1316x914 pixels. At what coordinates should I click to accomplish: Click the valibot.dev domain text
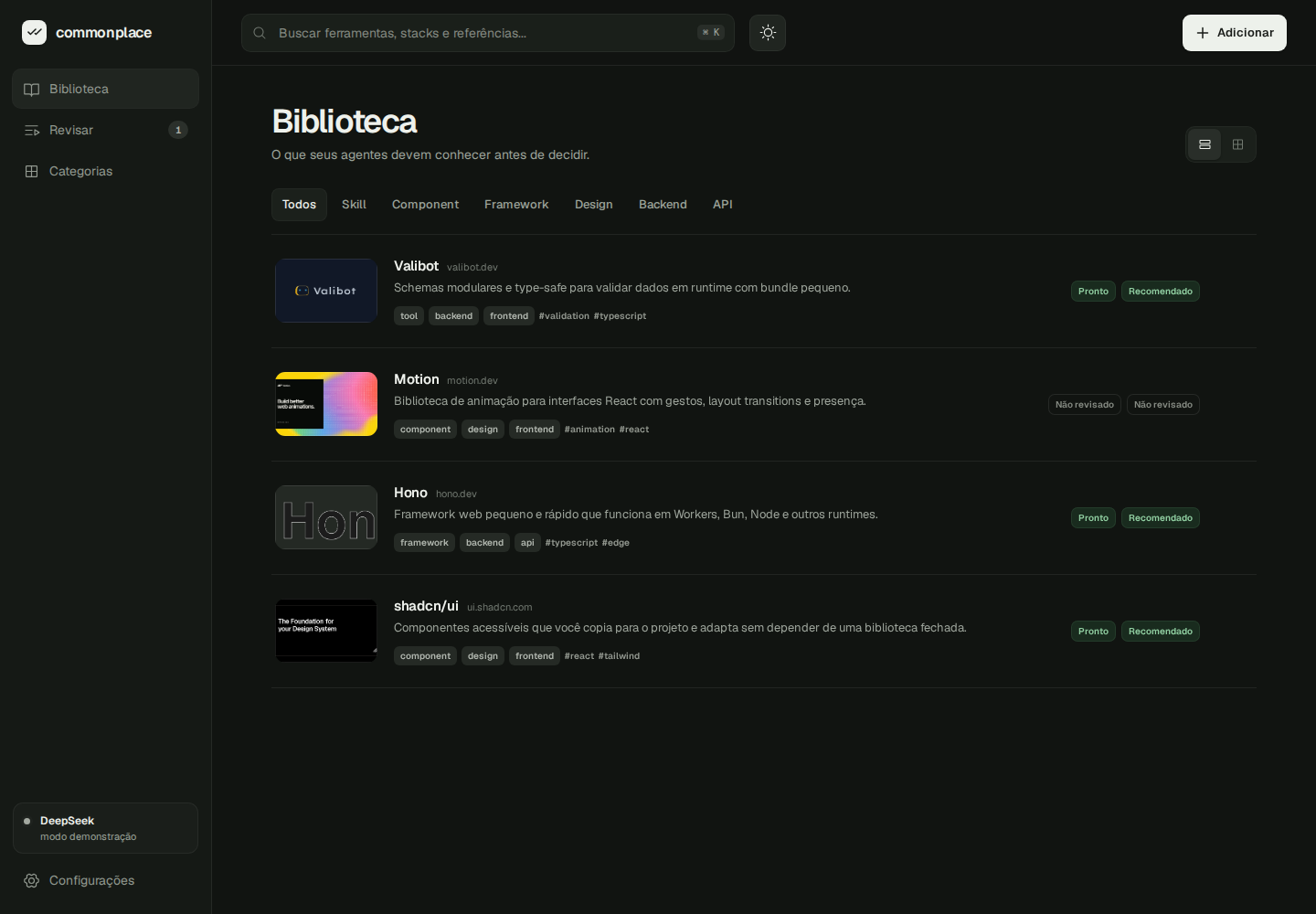[472, 268]
